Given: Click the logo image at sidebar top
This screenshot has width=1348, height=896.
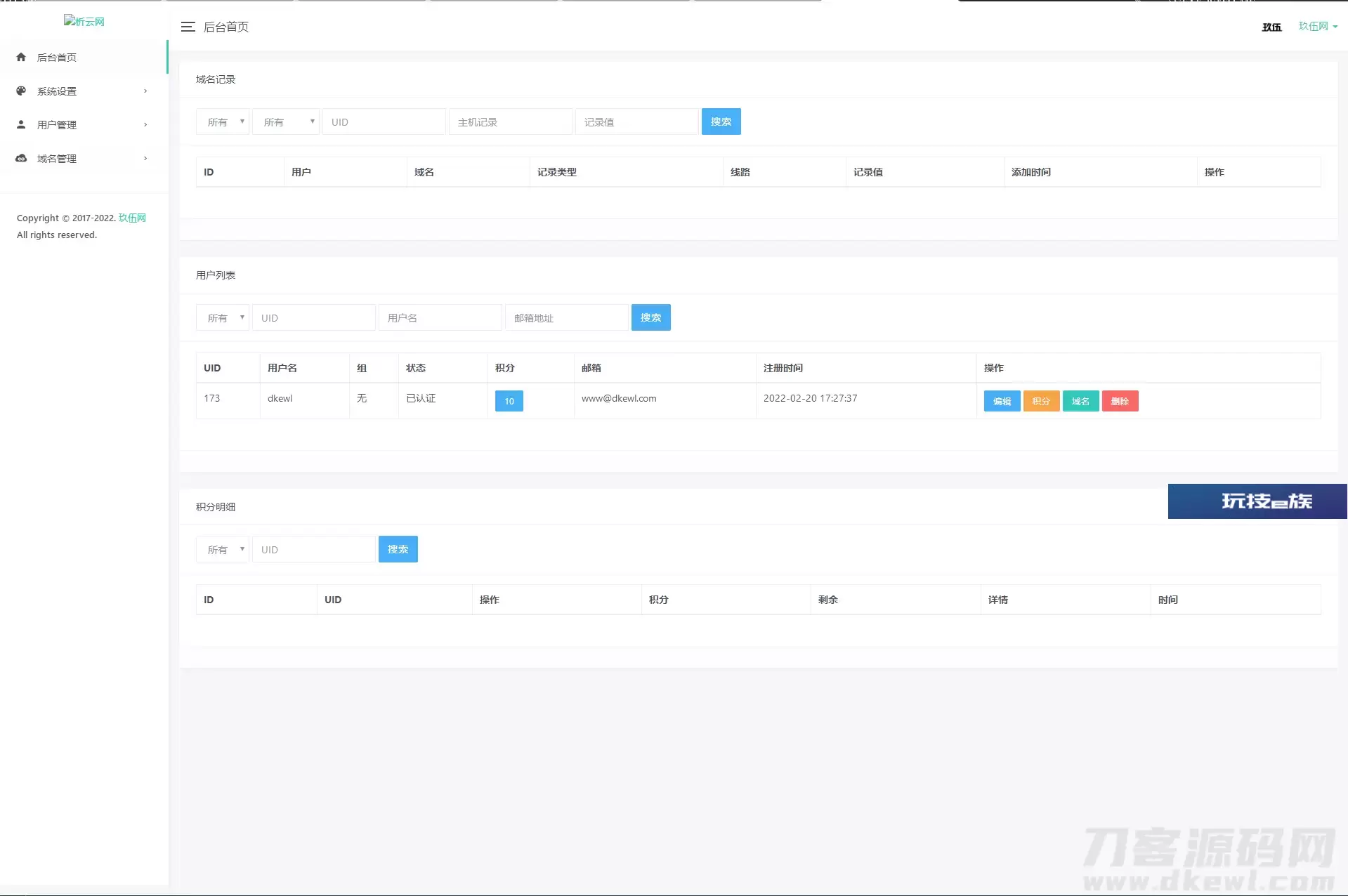Looking at the screenshot, I should pyautogui.click(x=84, y=21).
